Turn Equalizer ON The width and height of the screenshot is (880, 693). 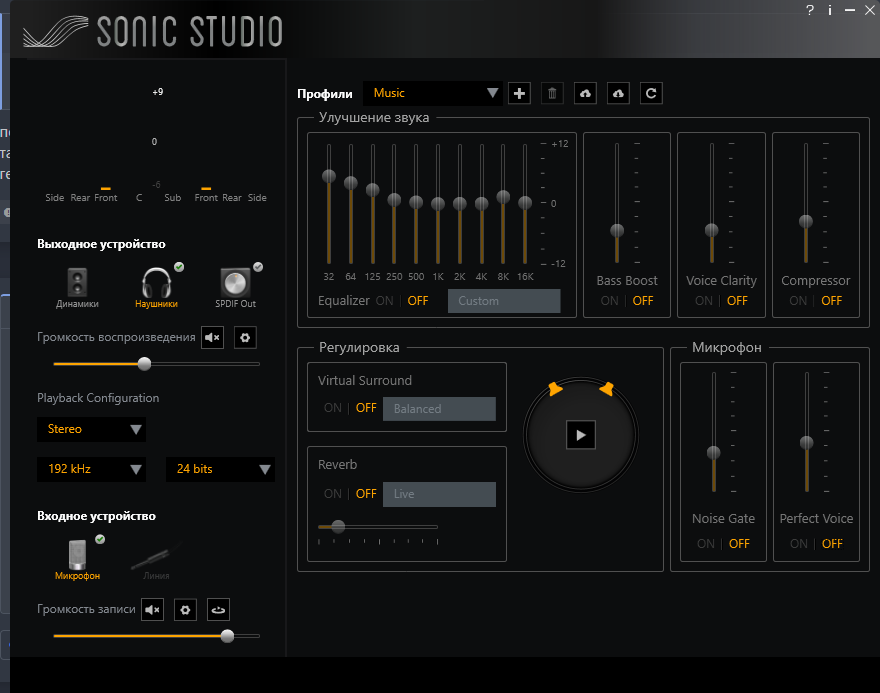tap(384, 301)
